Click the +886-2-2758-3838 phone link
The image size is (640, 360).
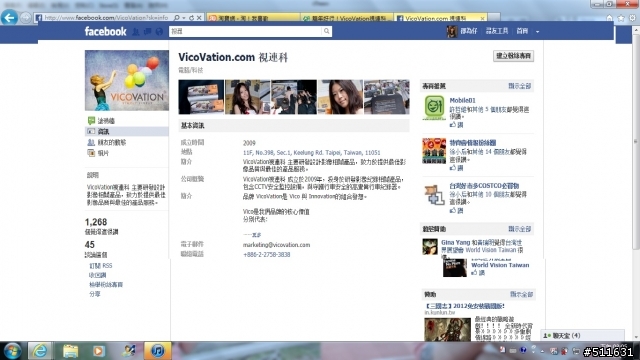coord(267,254)
